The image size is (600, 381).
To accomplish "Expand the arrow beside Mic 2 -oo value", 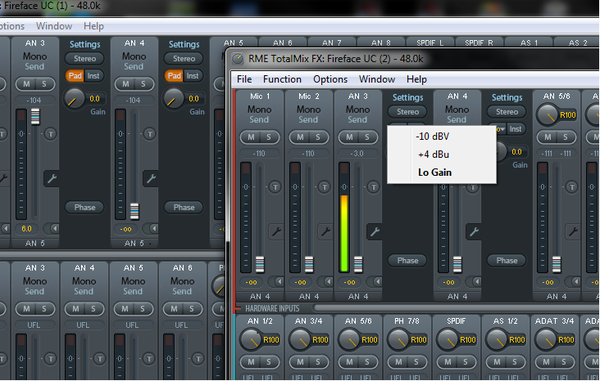I will tap(327, 282).
